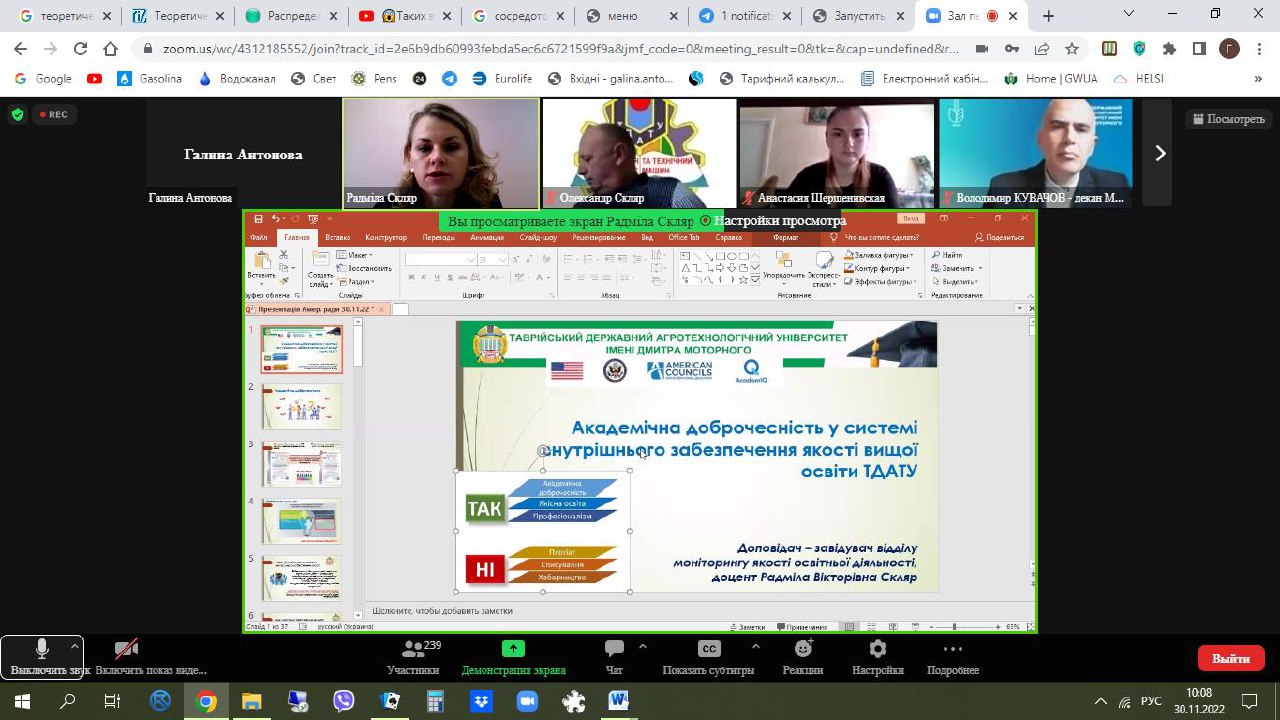
Task: Open Zoom Настройки settings gear
Action: (877, 657)
